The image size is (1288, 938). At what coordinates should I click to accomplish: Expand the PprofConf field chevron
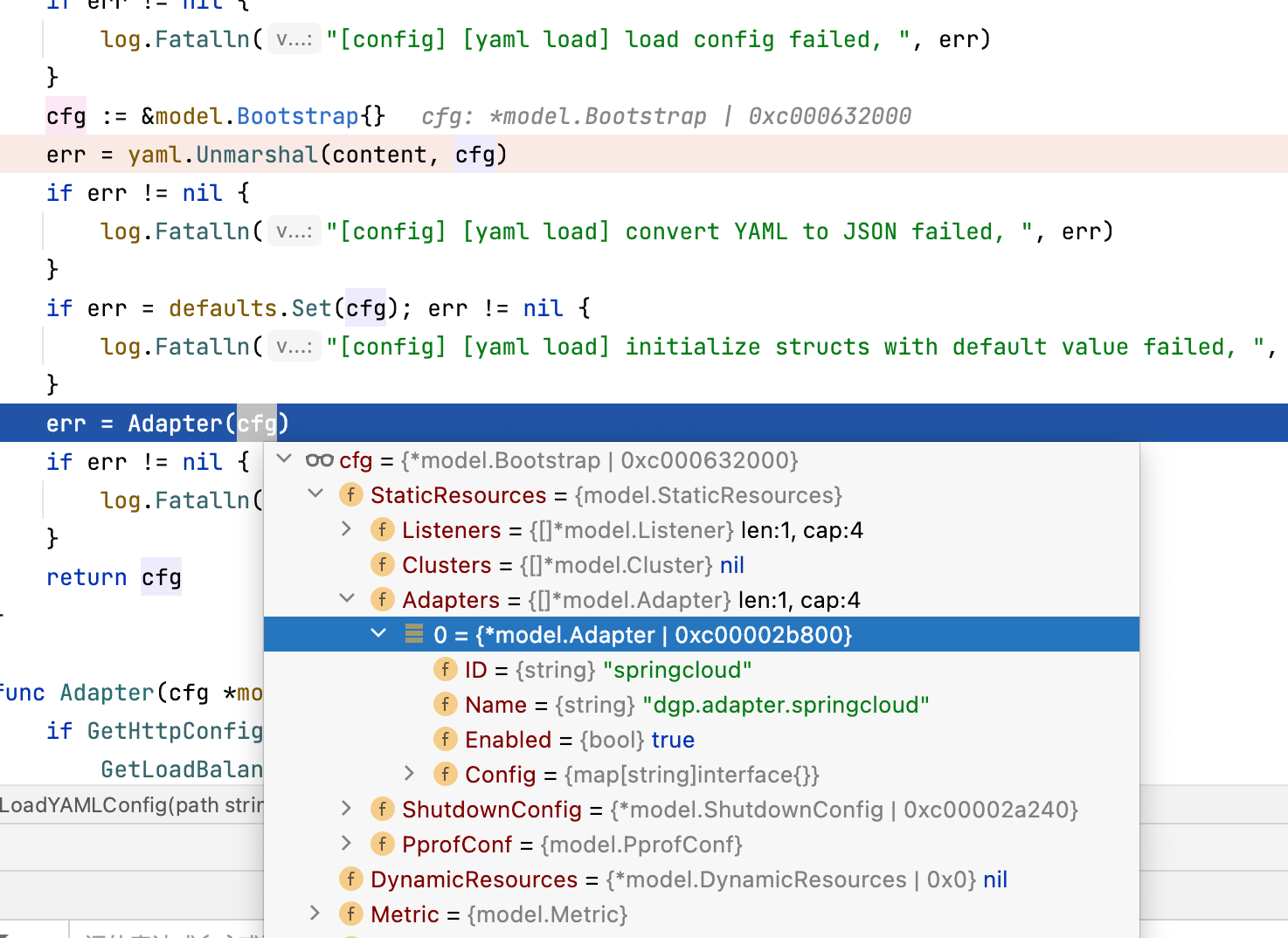(x=347, y=843)
